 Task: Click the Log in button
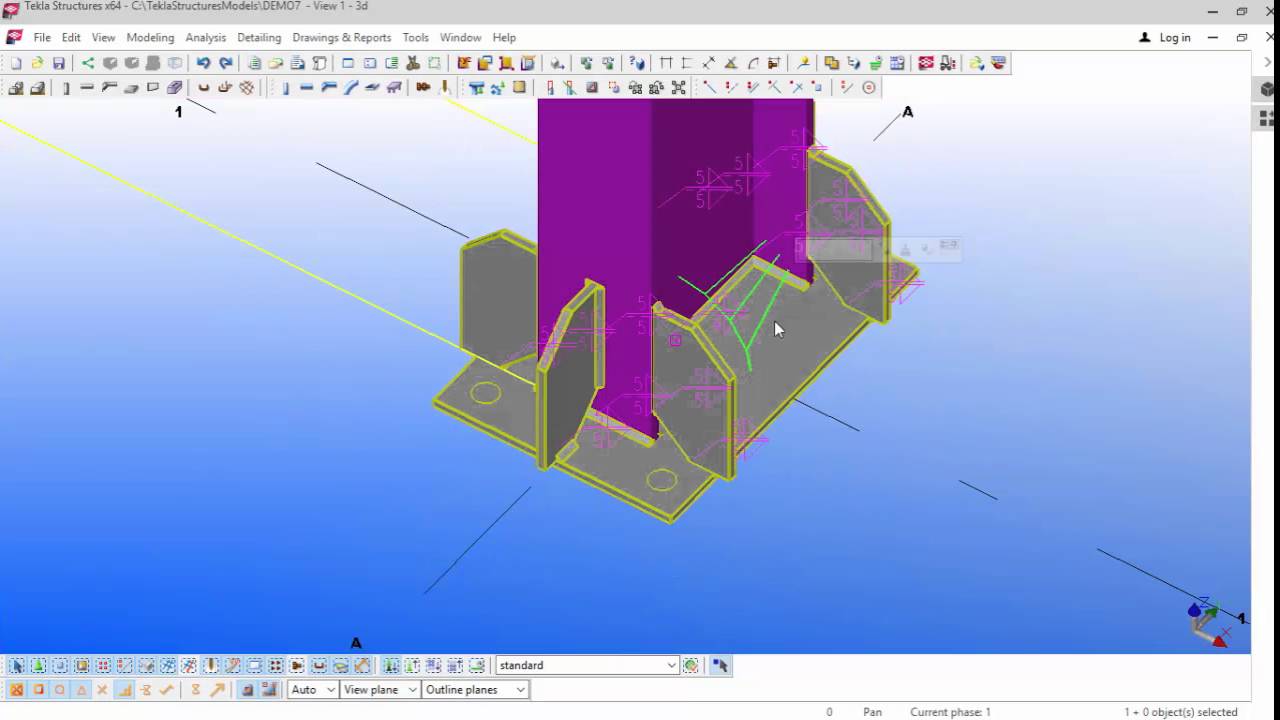[1165, 38]
